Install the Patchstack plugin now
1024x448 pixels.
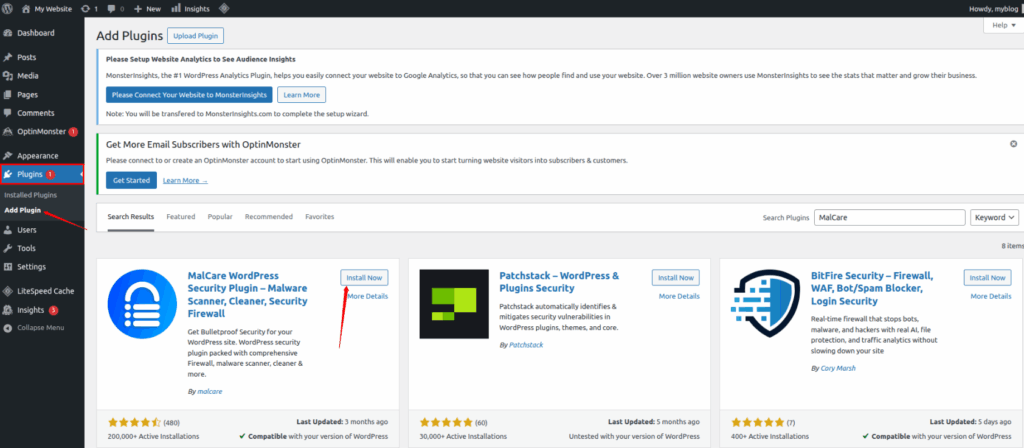676,278
